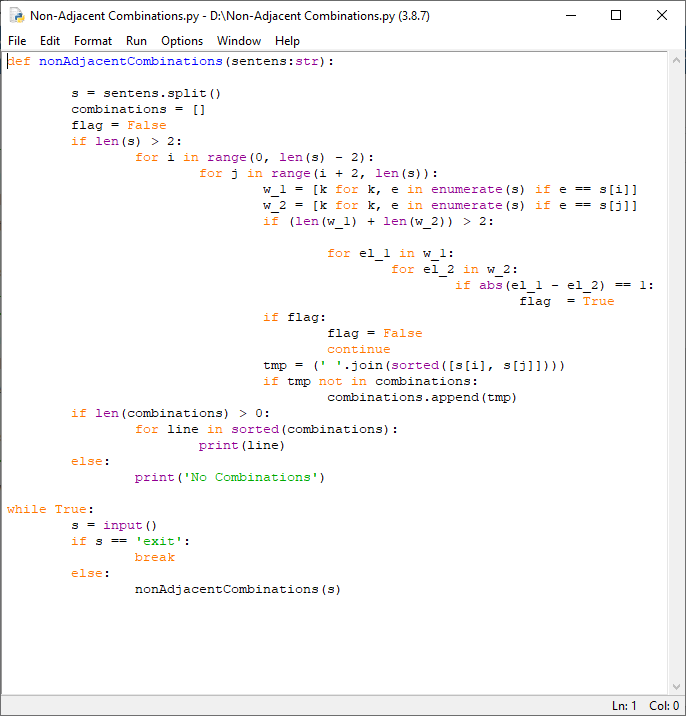The height and width of the screenshot is (716, 686).
Task: Click the Col: 0 status bar indicator
Action: point(664,706)
